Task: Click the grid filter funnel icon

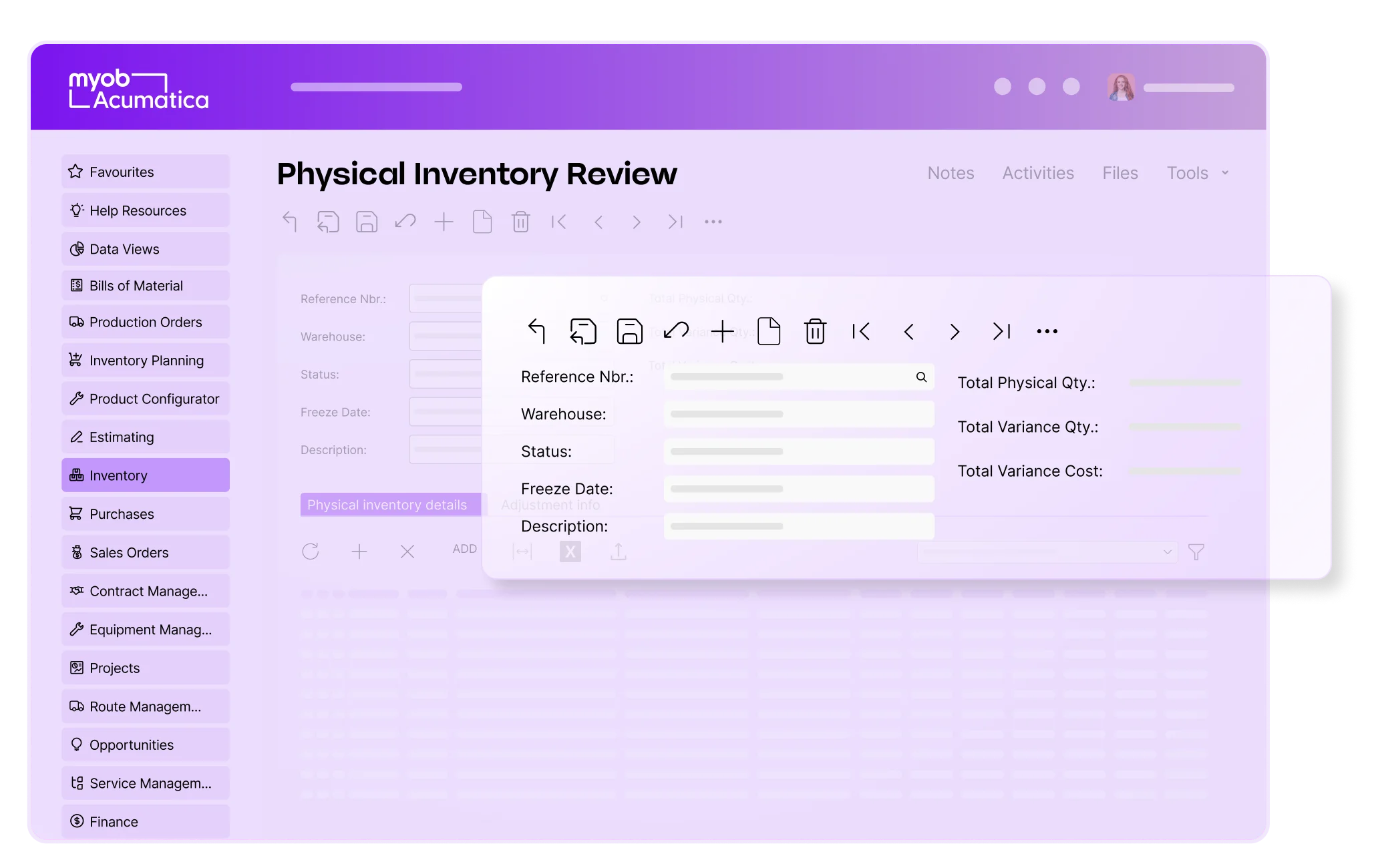Action: 1196,552
